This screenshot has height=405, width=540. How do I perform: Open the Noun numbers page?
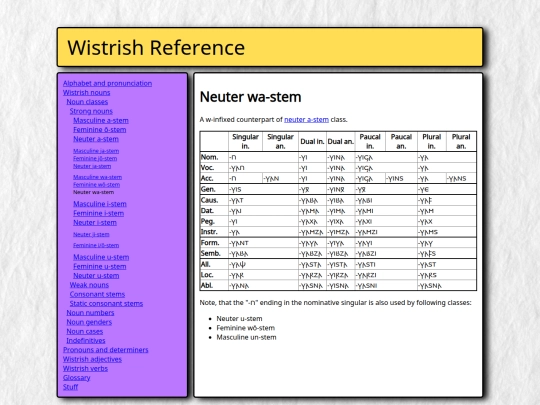[90, 313]
